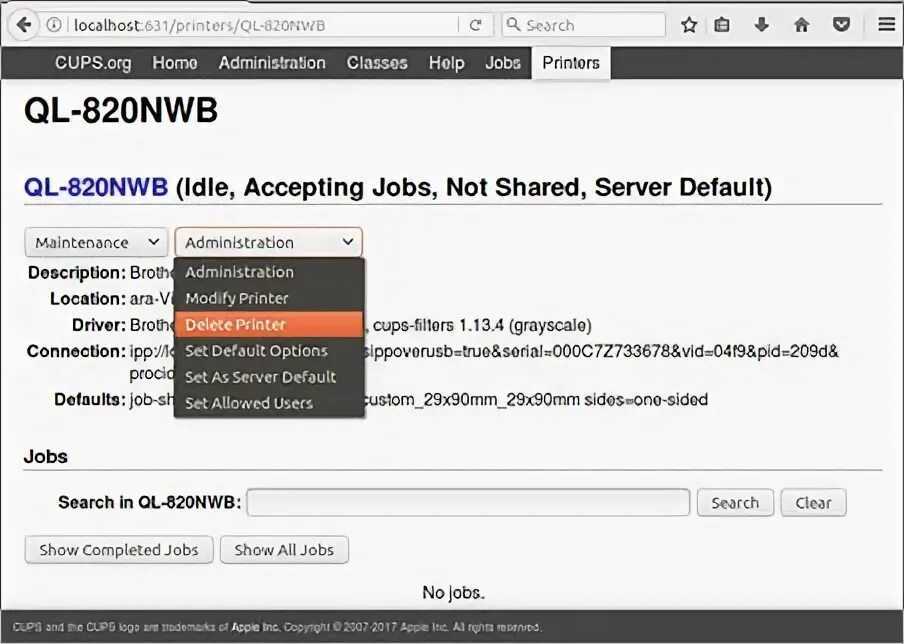Select the Printers tab
Image resolution: width=904 pixels, height=644 pixels.
tap(571, 63)
